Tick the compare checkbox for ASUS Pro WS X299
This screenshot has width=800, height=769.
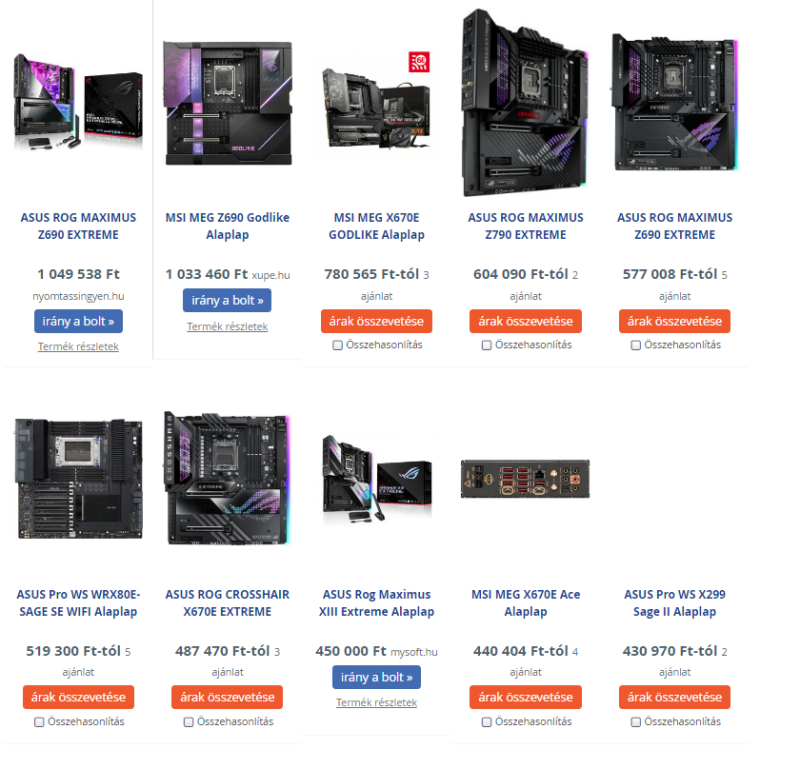635,722
